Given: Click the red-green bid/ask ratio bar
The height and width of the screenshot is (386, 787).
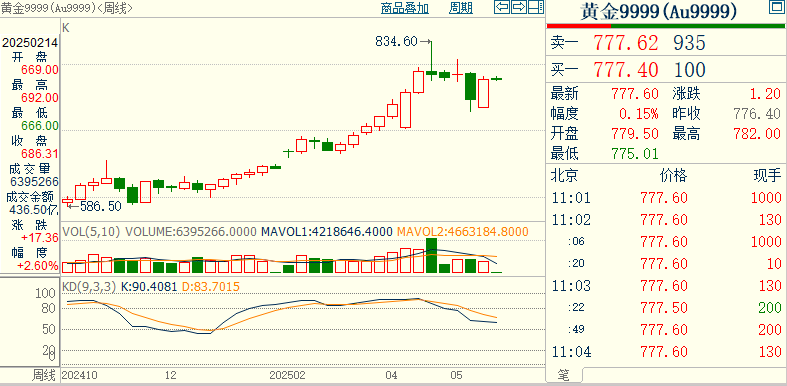Looking at the screenshot, I should (x=665, y=26).
